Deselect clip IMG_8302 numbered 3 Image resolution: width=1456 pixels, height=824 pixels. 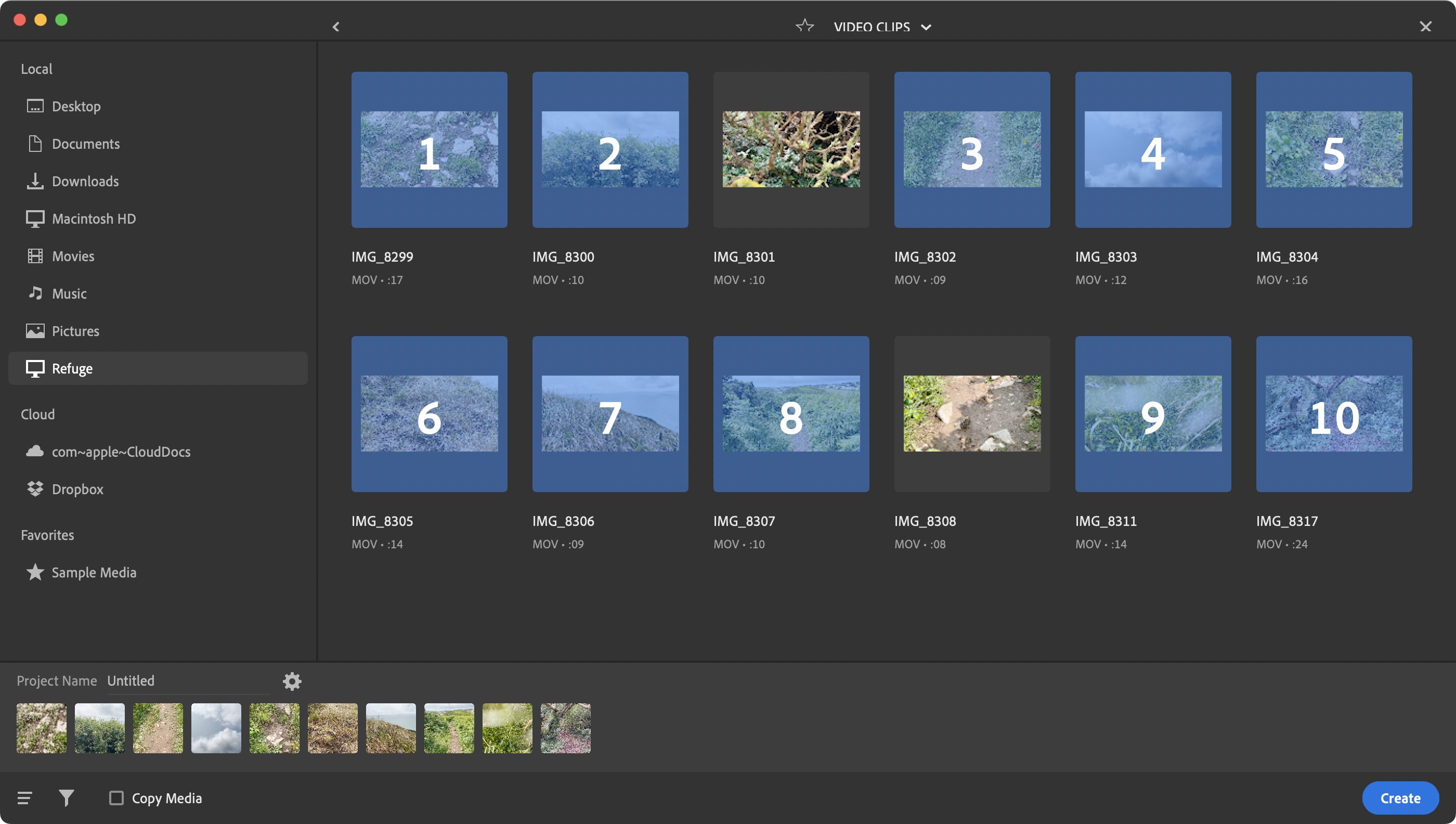(x=972, y=149)
